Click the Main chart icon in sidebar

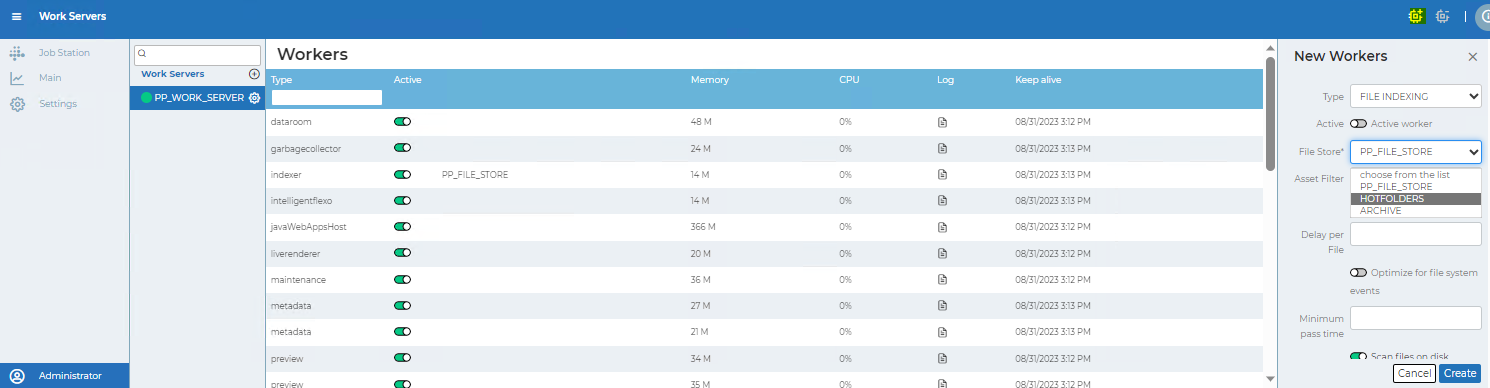tap(17, 78)
